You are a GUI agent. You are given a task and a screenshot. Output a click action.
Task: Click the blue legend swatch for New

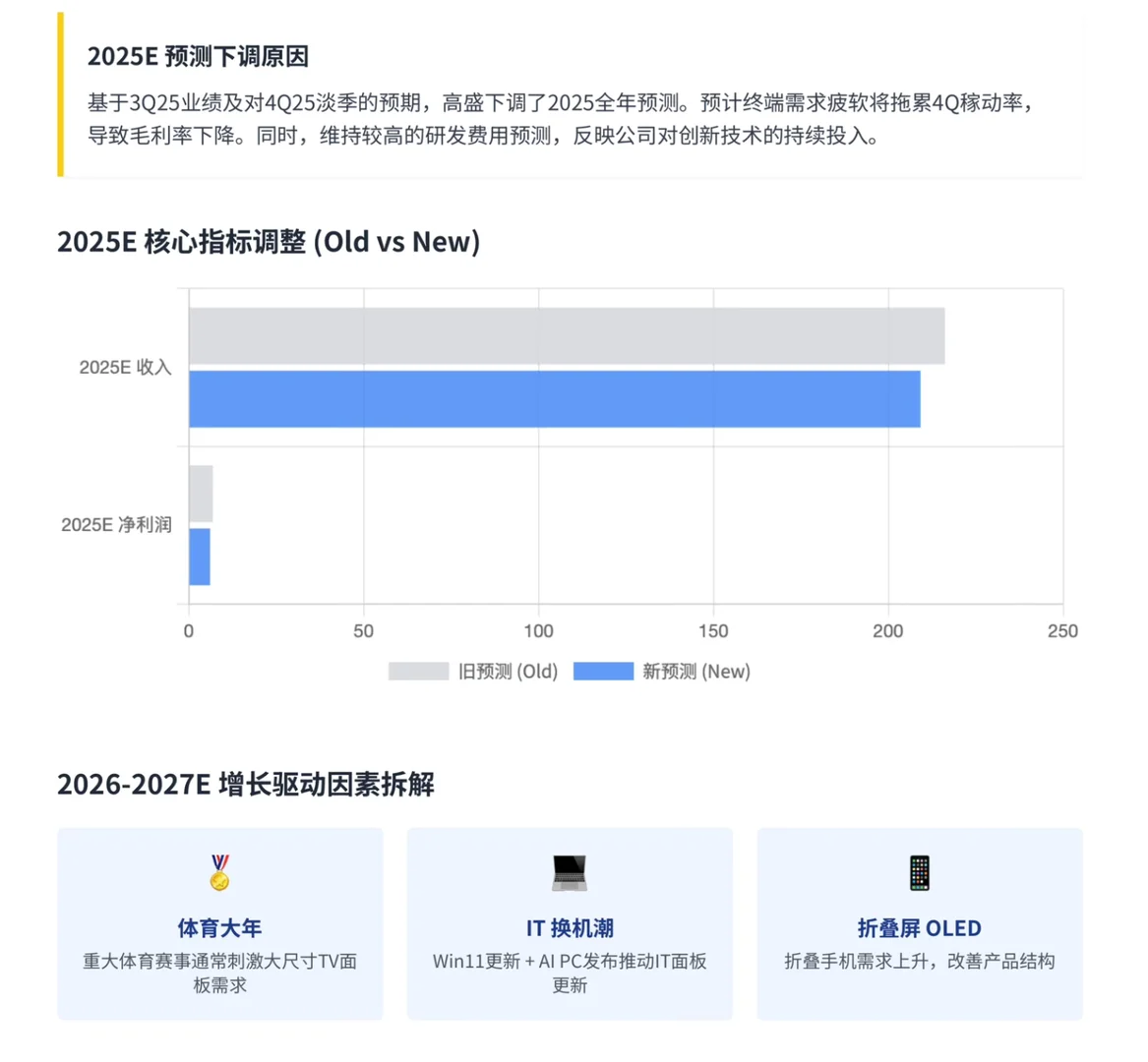(x=603, y=672)
